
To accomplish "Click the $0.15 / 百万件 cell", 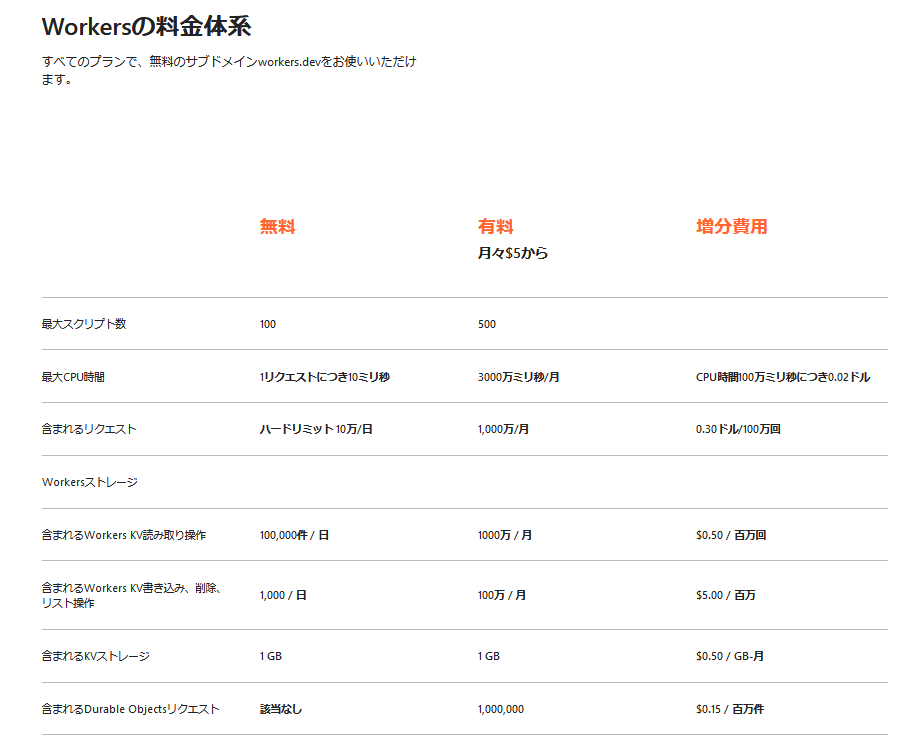I will point(730,709).
